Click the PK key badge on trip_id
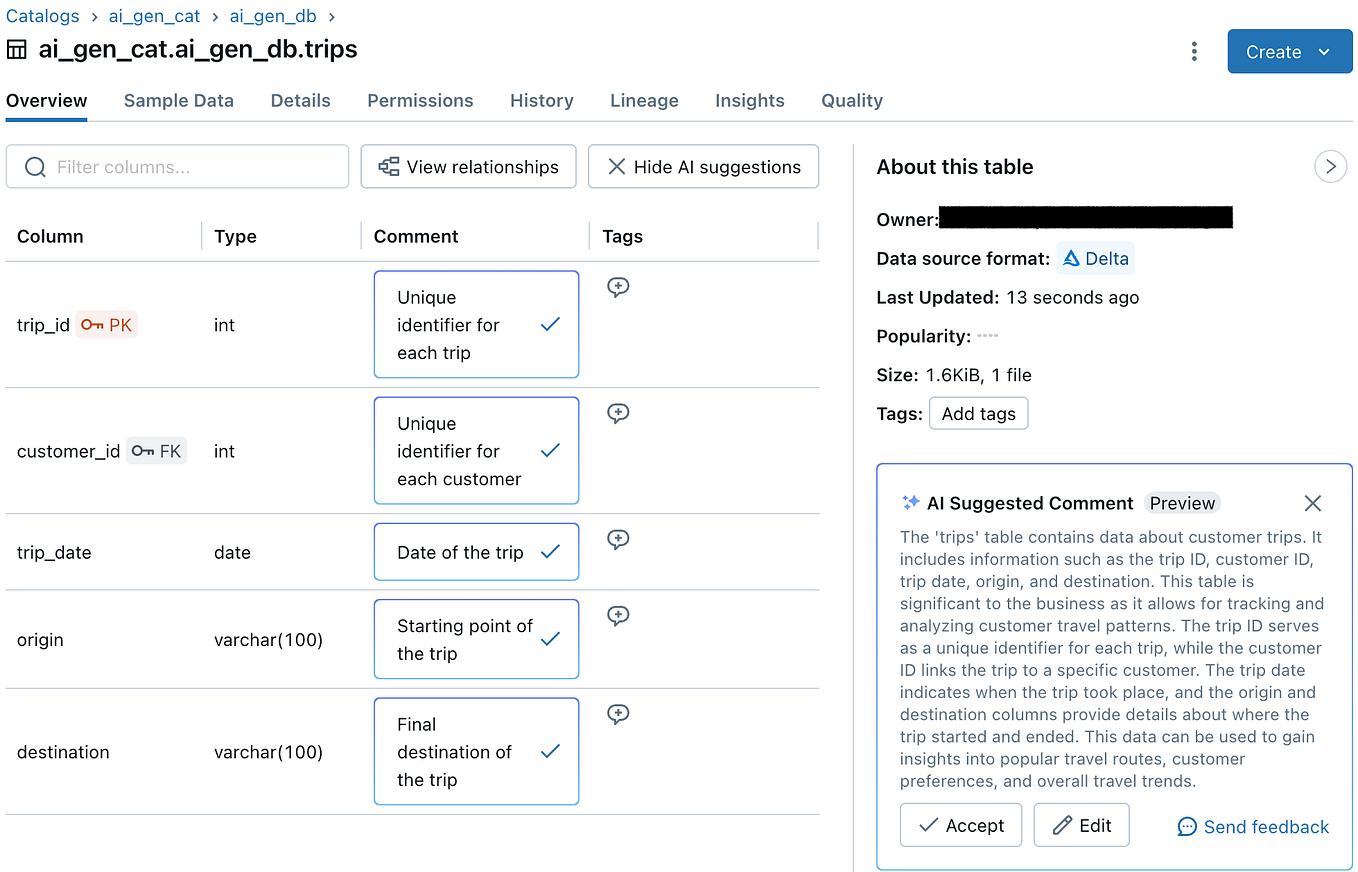1358x872 pixels. click(106, 324)
